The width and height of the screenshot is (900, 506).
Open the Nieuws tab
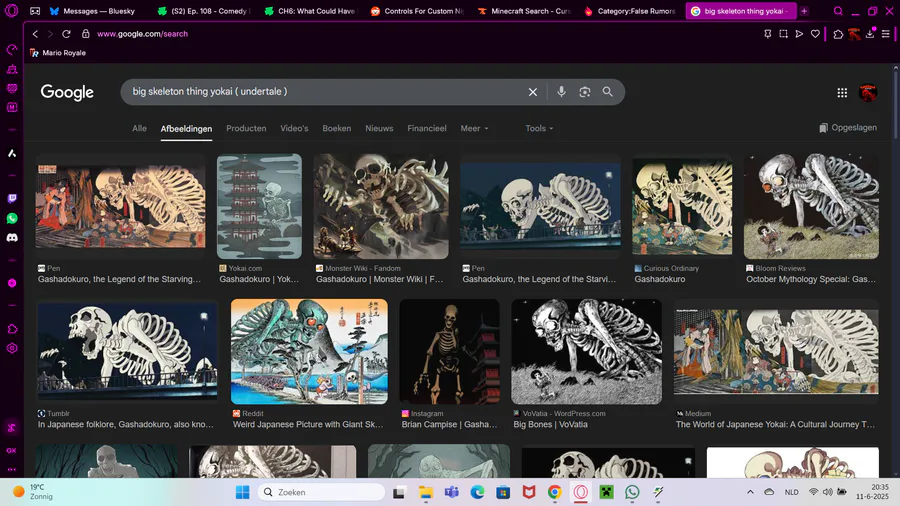point(379,129)
